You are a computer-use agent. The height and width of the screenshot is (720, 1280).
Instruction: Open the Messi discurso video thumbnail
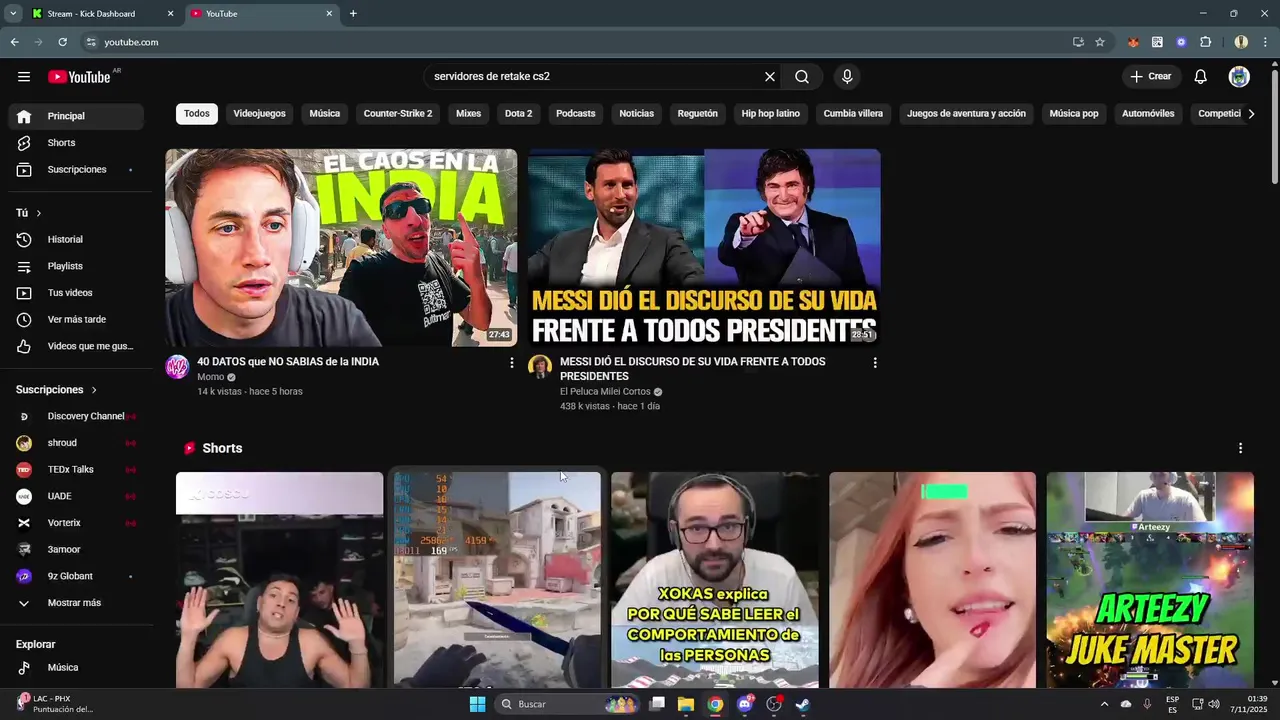coord(704,247)
